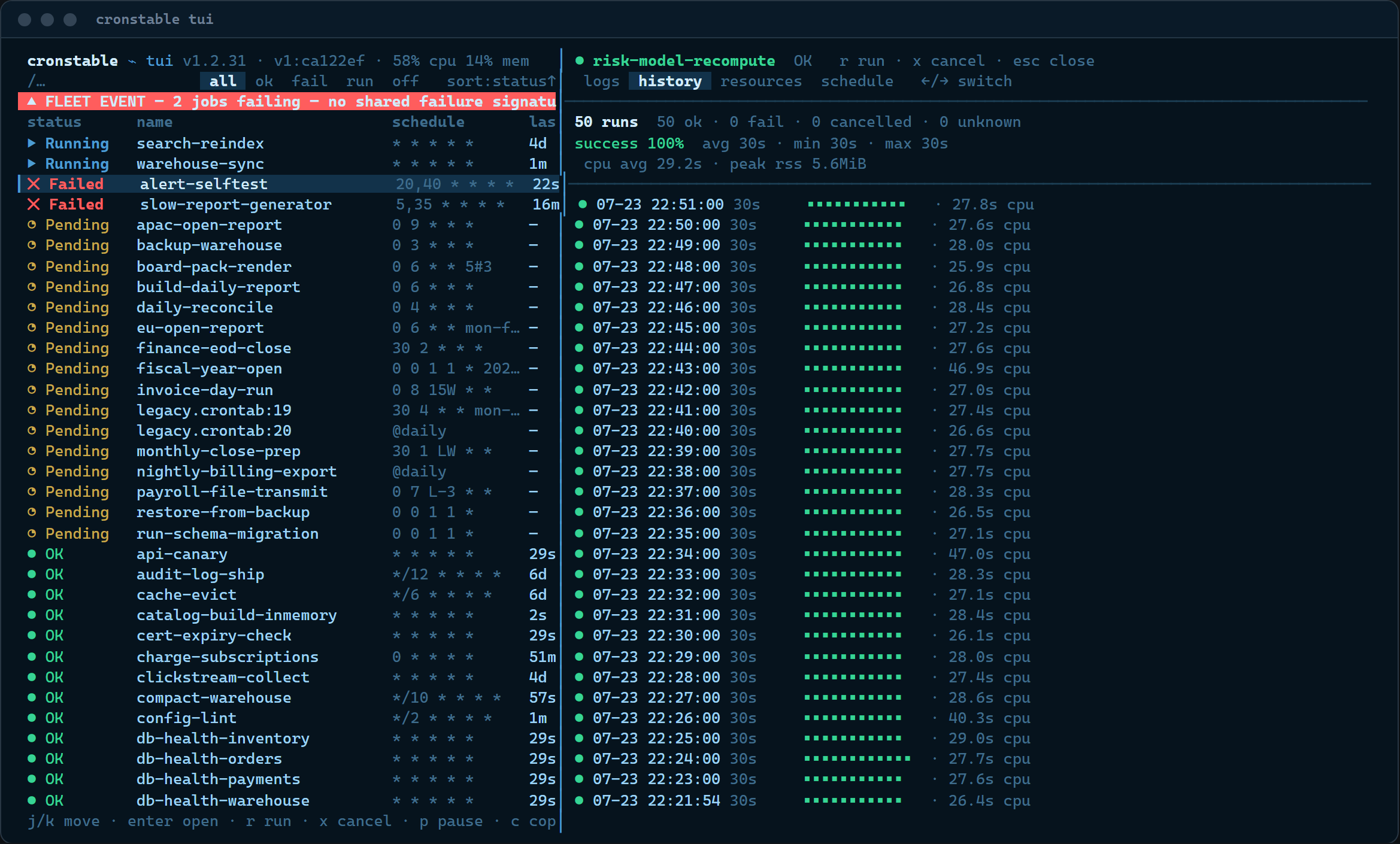The width and height of the screenshot is (1400, 844).
Task: Click the '40.3s cpu' value
Action: pos(989,718)
